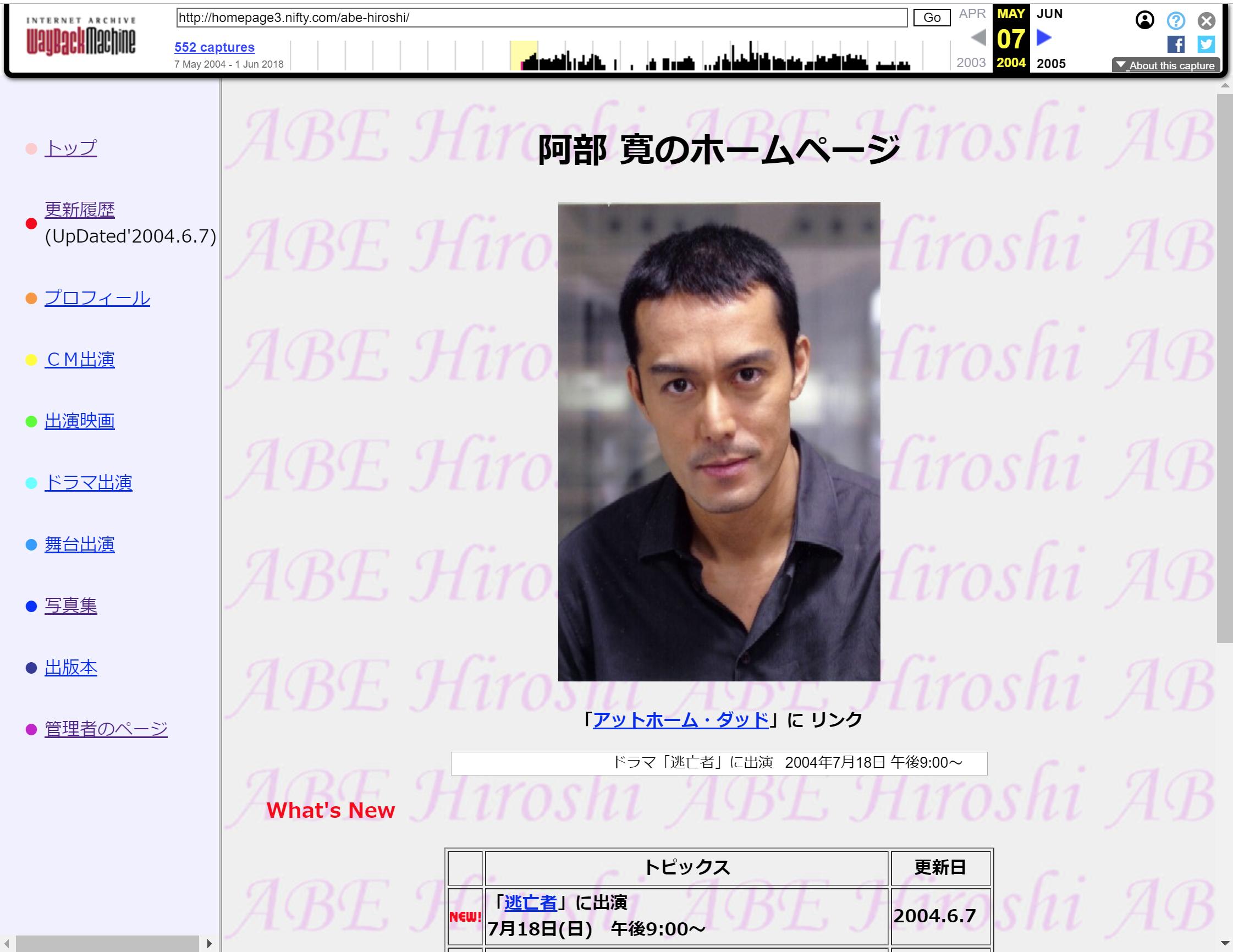Open the ドラマ出演 menu item
1233x952 pixels.
click(88, 482)
